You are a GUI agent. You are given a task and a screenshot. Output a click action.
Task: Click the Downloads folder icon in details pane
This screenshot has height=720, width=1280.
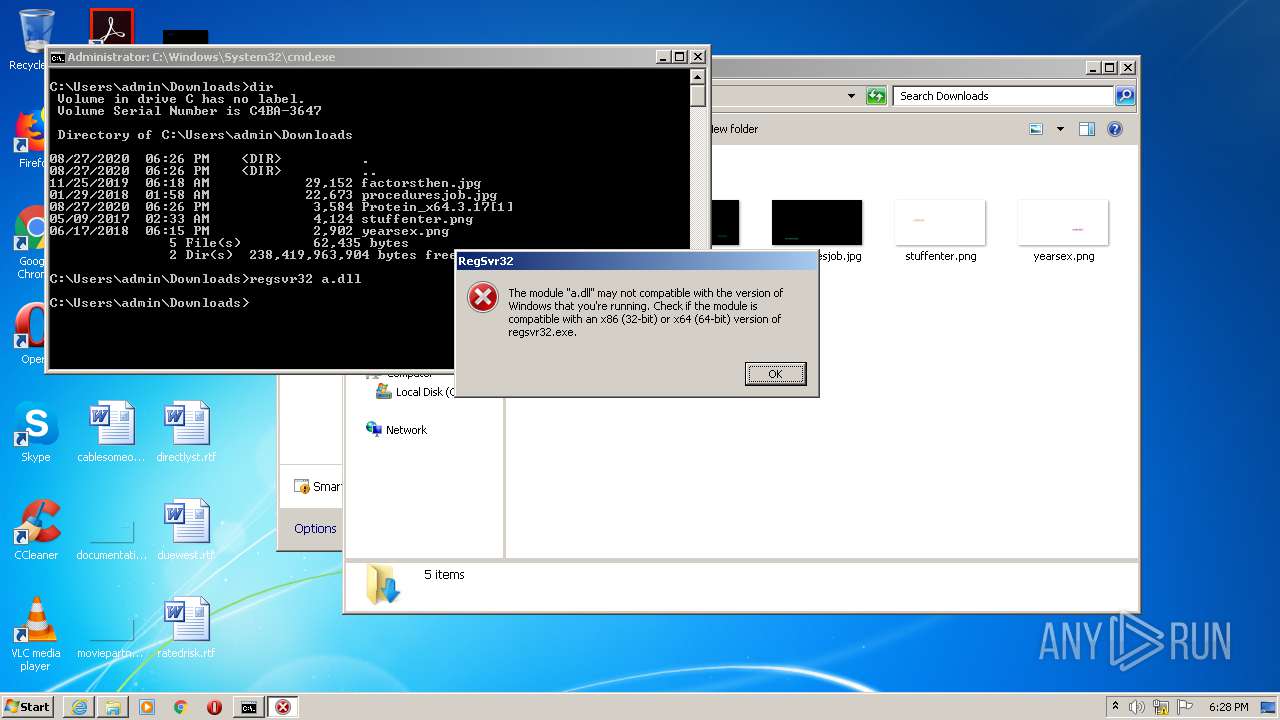[x=383, y=585]
